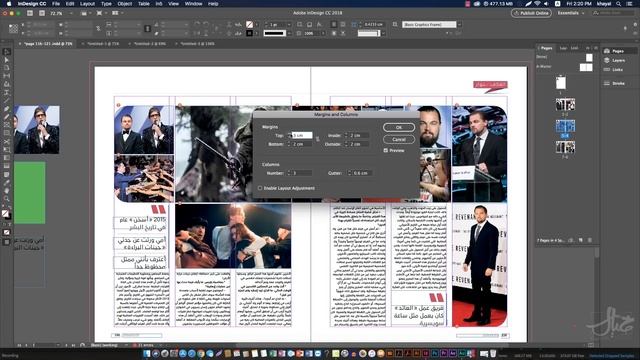The height and width of the screenshot is (360, 640).
Task: Select the Gradient Swatch tool
Action: [7, 158]
